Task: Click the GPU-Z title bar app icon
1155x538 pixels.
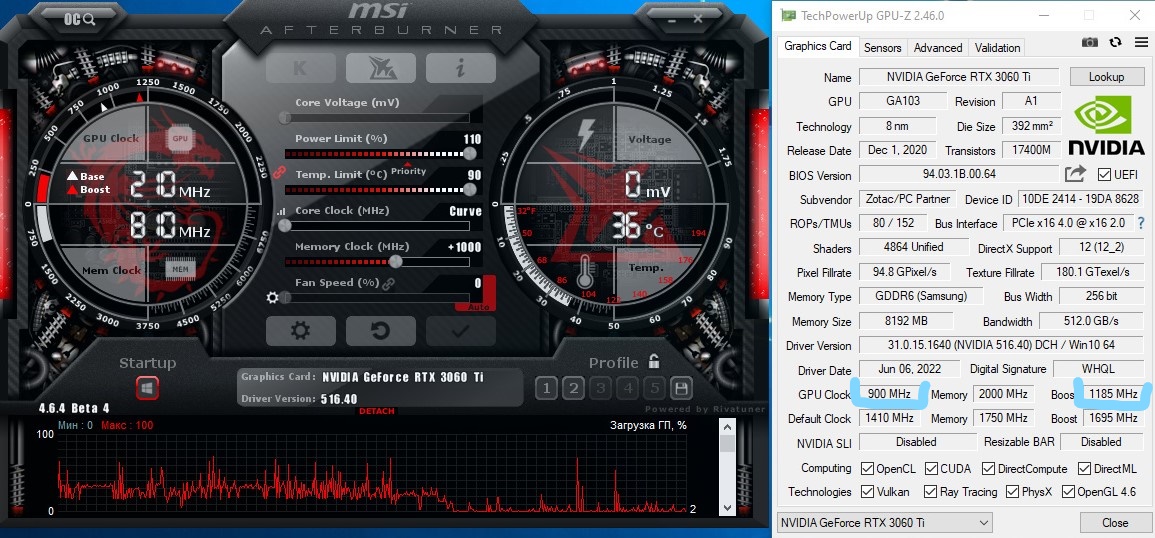Action: [788, 15]
